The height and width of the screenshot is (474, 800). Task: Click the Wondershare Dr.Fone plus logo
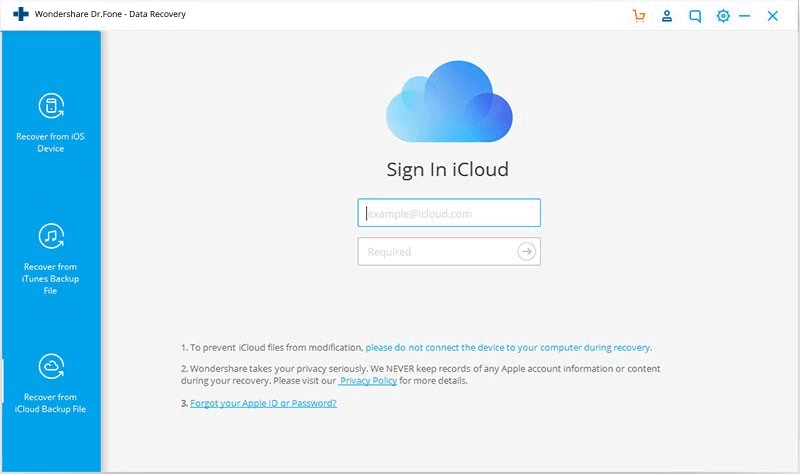tap(21, 14)
